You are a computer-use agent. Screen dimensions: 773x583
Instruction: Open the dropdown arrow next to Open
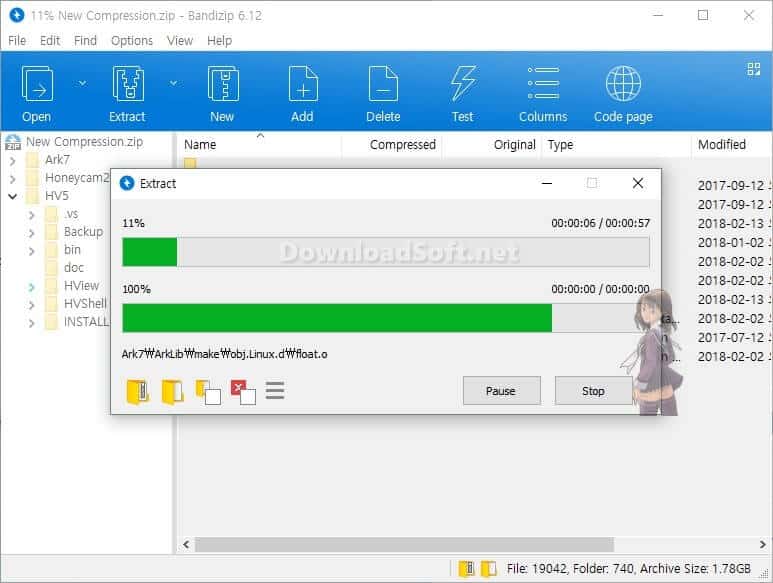point(83,83)
